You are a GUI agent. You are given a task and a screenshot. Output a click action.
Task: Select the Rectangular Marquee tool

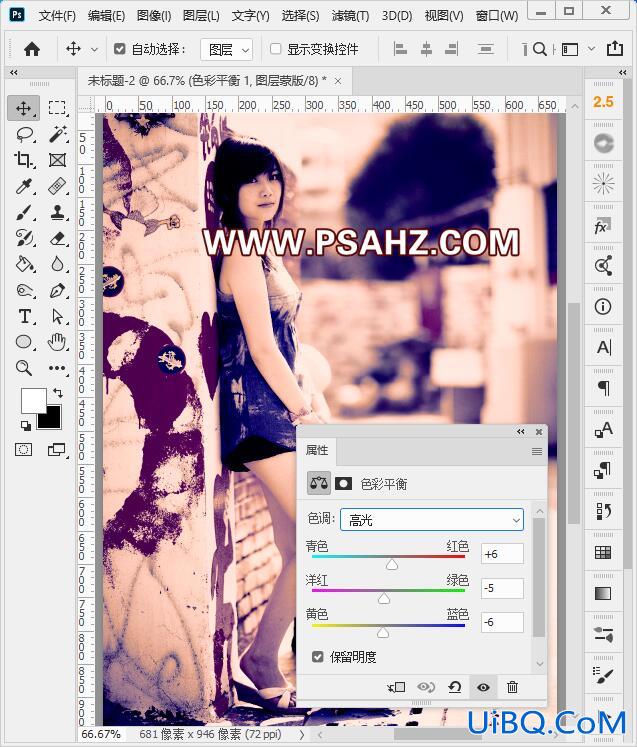(x=57, y=108)
